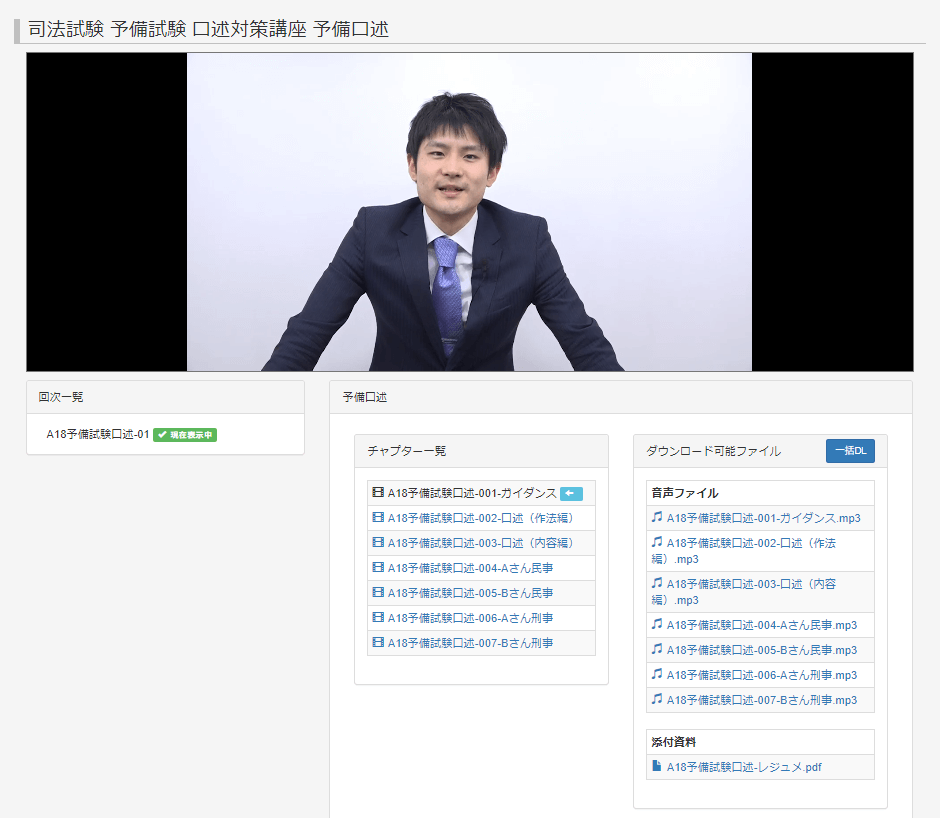Open chapter 005-Bさん民事 video

[x=470, y=593]
